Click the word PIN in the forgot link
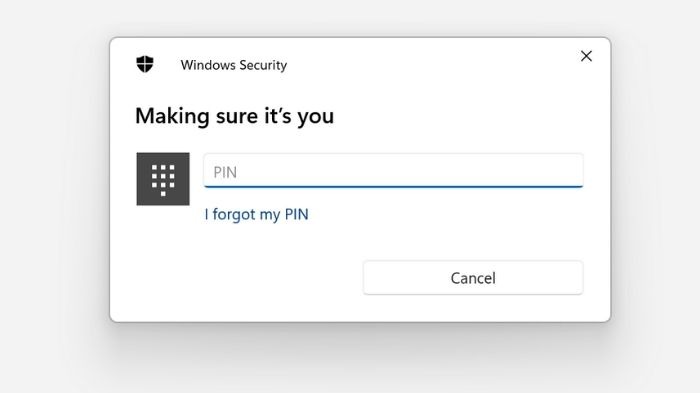700x393 pixels. point(296,214)
